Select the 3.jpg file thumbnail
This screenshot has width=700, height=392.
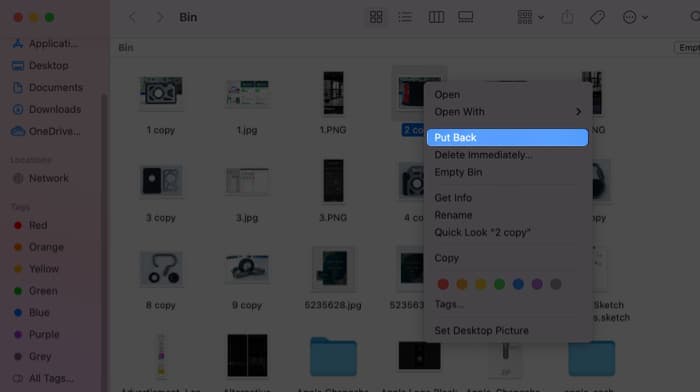(x=247, y=181)
